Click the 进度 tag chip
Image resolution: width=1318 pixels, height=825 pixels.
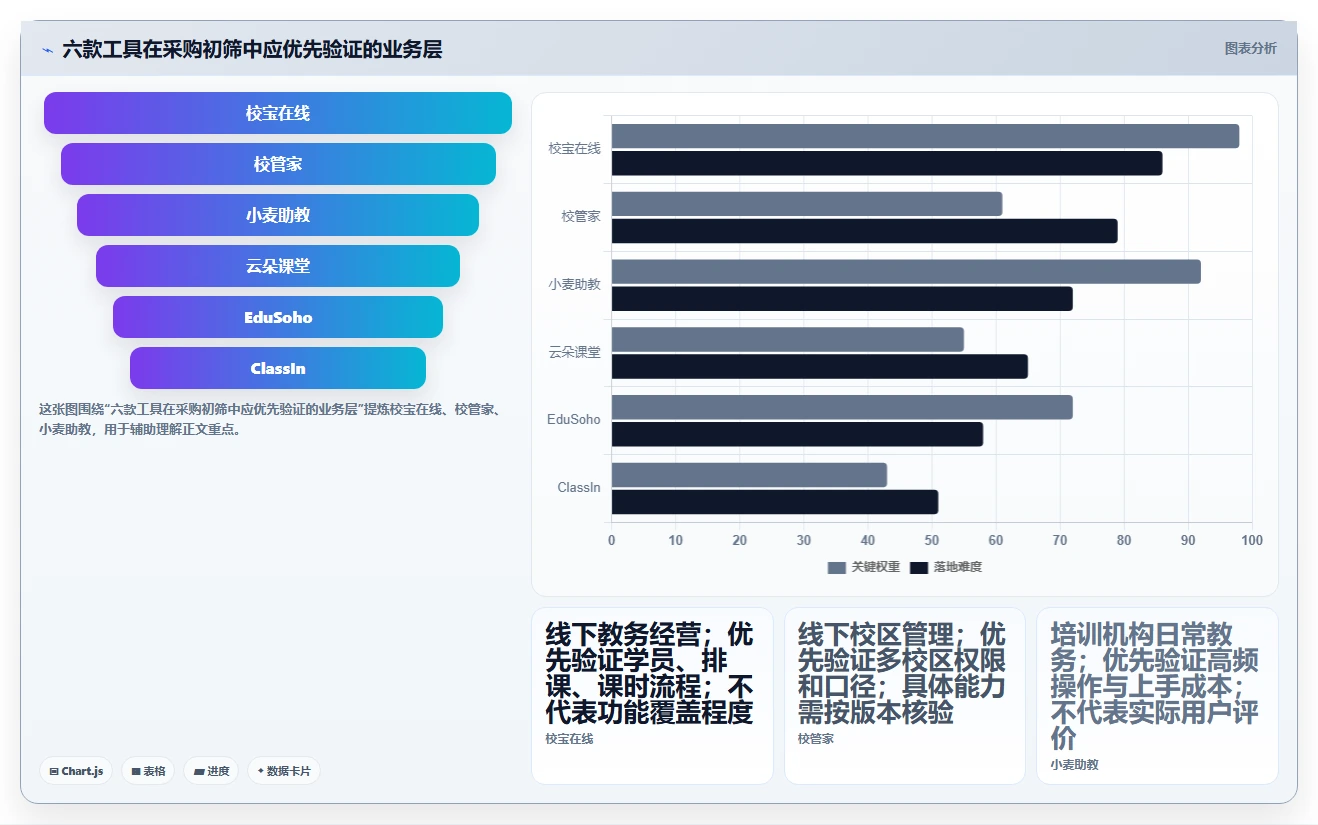tap(211, 771)
